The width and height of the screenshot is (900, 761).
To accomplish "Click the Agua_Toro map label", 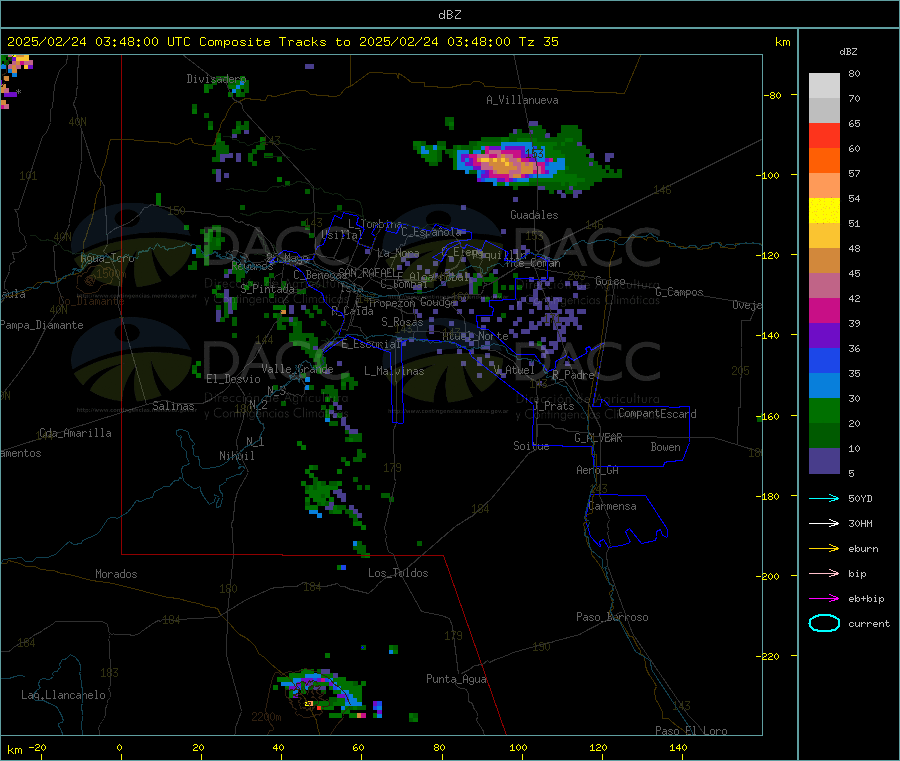I will click(x=107, y=258).
